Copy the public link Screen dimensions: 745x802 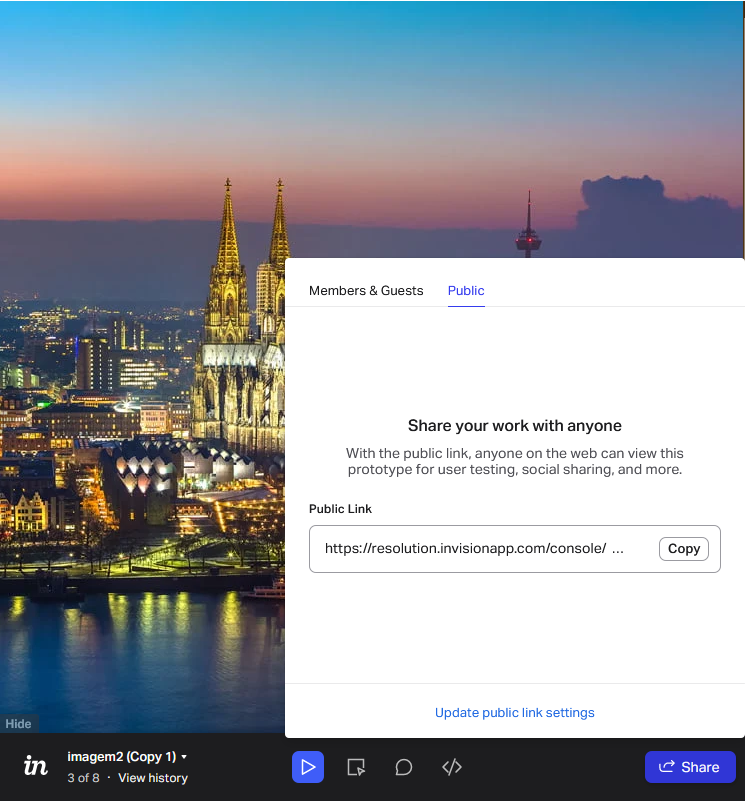coord(684,549)
